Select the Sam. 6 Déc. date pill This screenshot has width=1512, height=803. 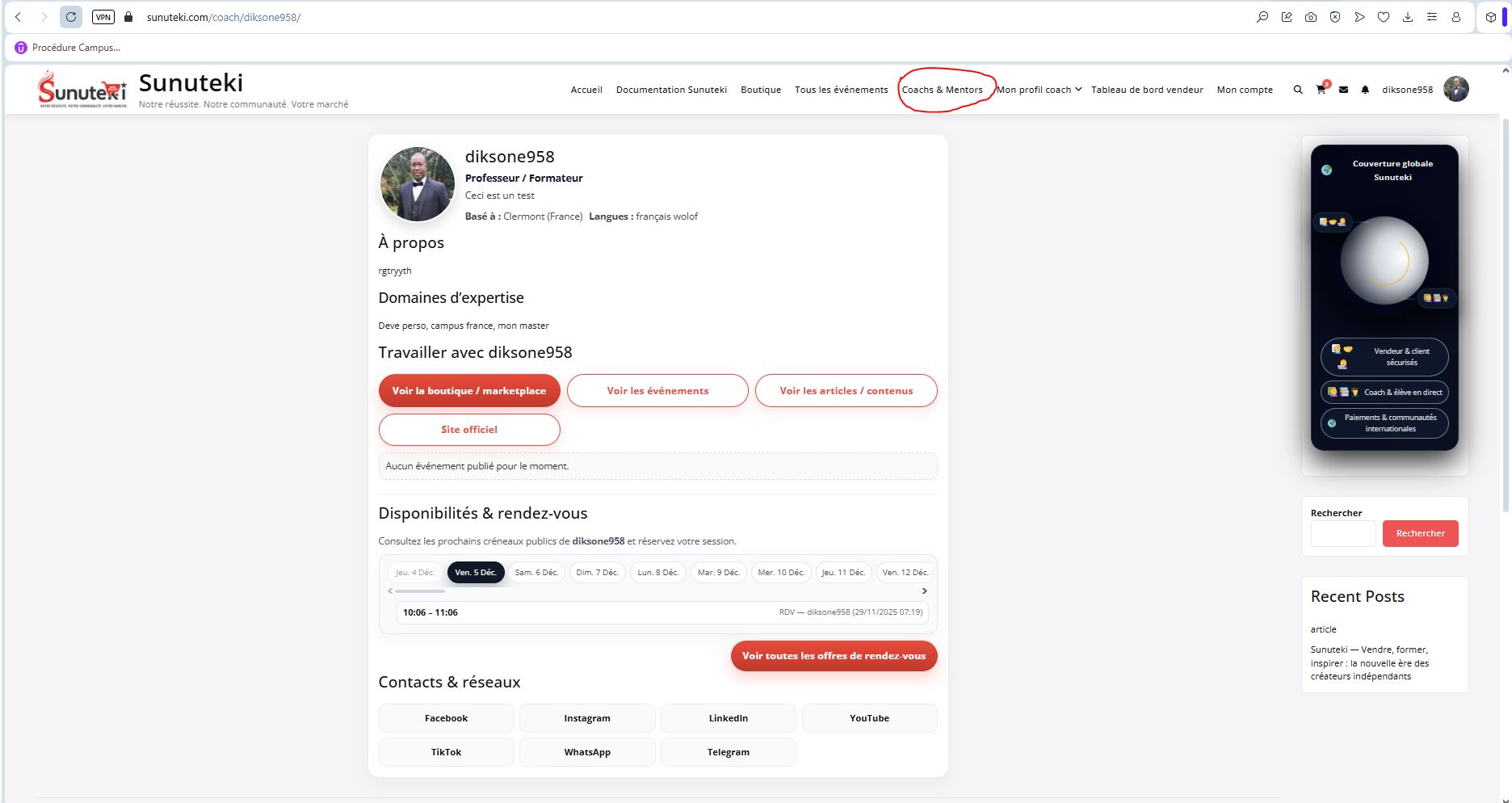coord(536,572)
